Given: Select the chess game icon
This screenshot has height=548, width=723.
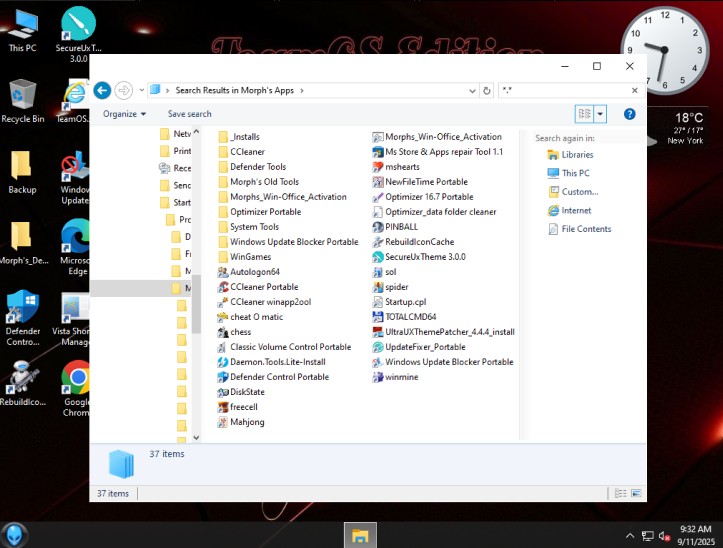Looking at the screenshot, I should (x=223, y=332).
